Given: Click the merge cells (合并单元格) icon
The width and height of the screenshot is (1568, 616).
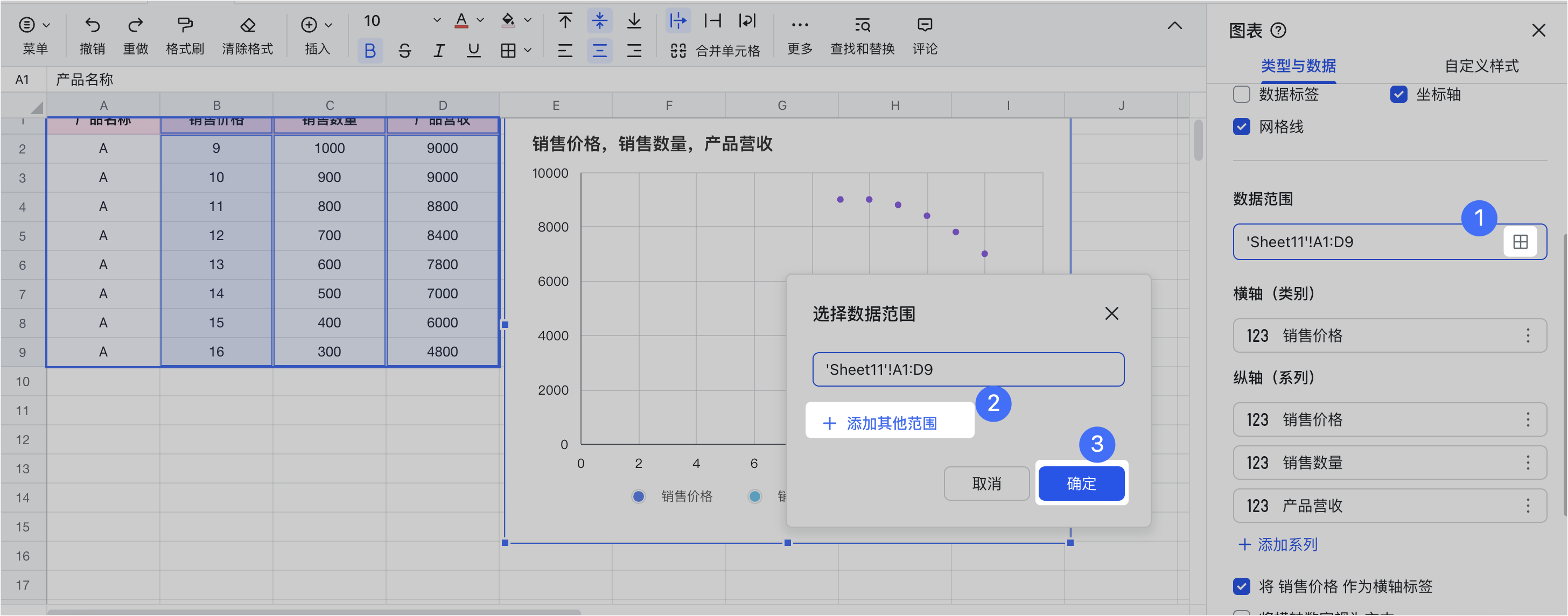Looking at the screenshot, I should [x=678, y=51].
